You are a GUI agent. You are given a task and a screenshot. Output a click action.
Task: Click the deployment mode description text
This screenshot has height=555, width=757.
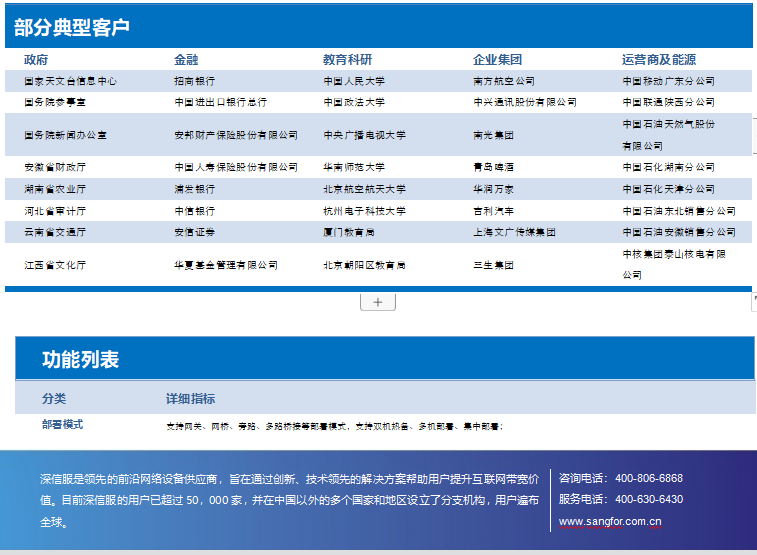pos(335,426)
